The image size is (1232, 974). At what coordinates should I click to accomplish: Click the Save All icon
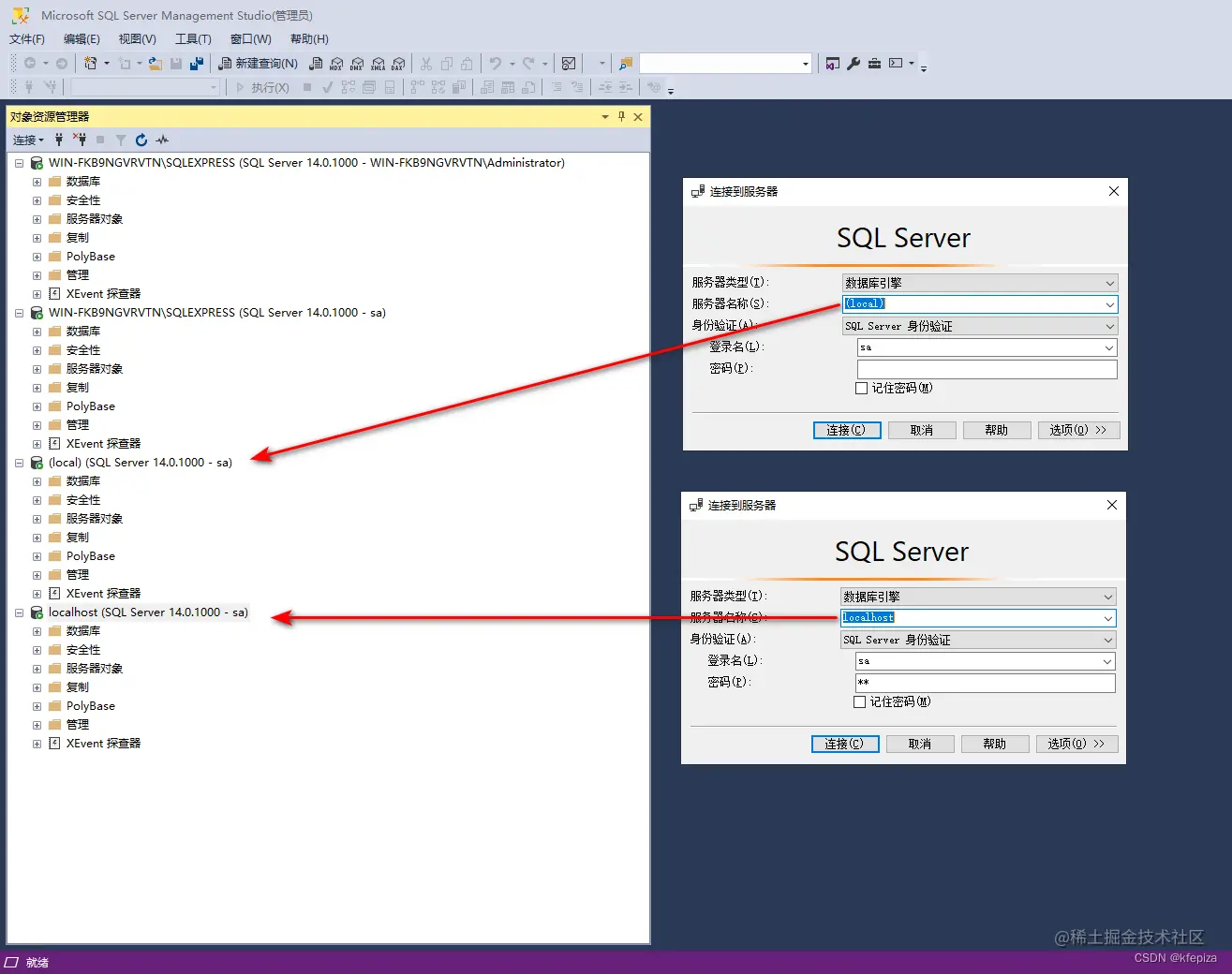[x=197, y=64]
